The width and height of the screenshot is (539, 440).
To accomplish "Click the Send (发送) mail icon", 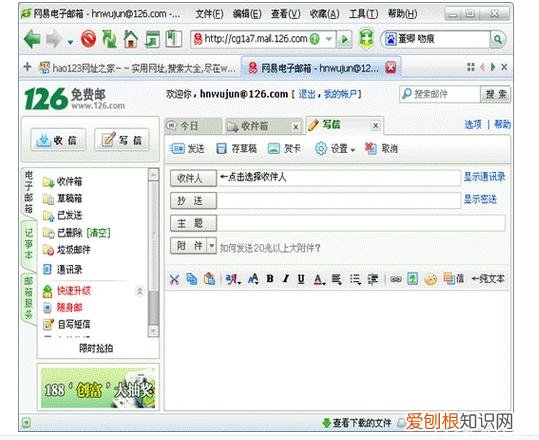I will pyautogui.click(x=178, y=148).
